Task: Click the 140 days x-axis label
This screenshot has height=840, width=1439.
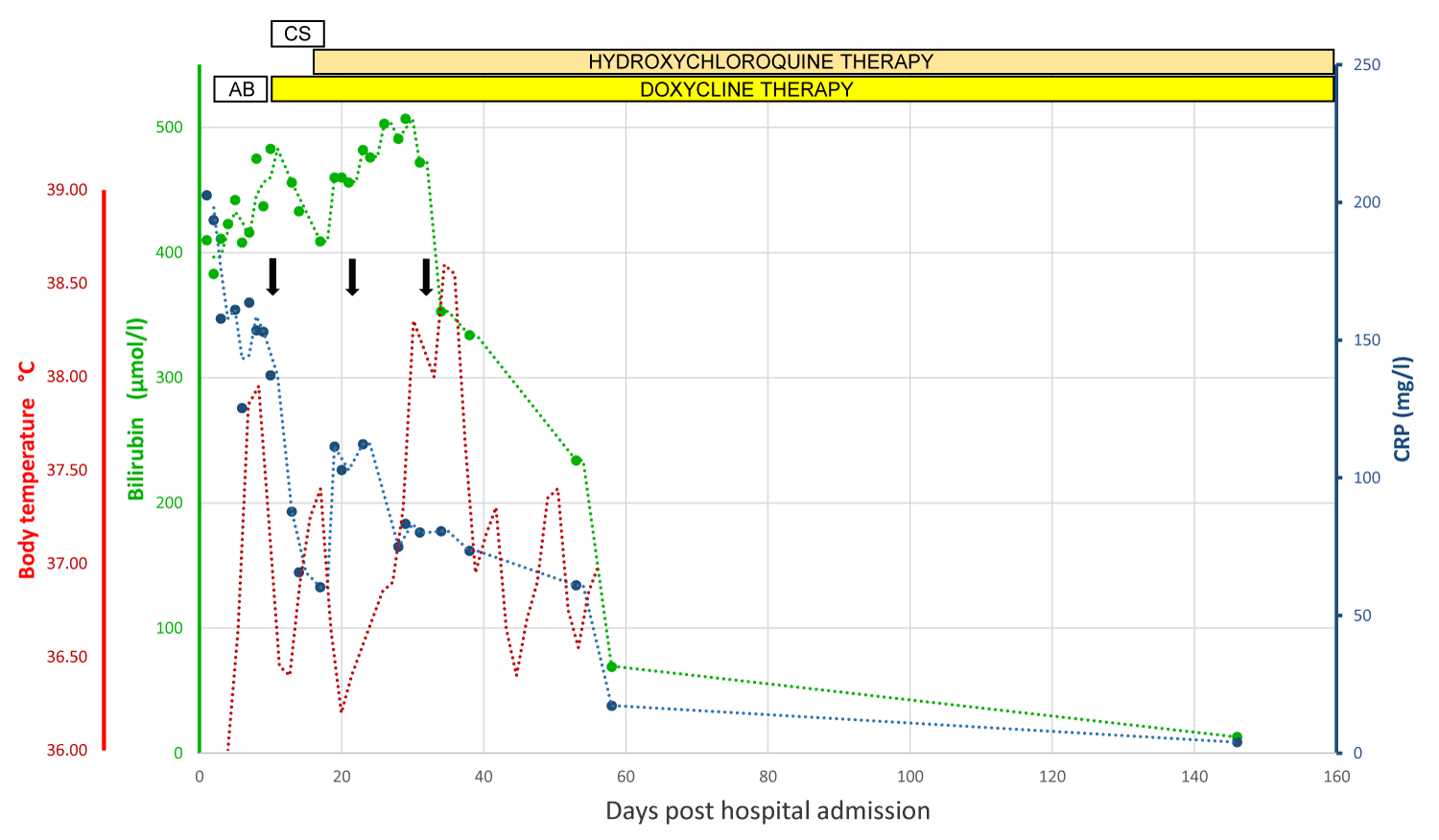Action: [x=1194, y=777]
